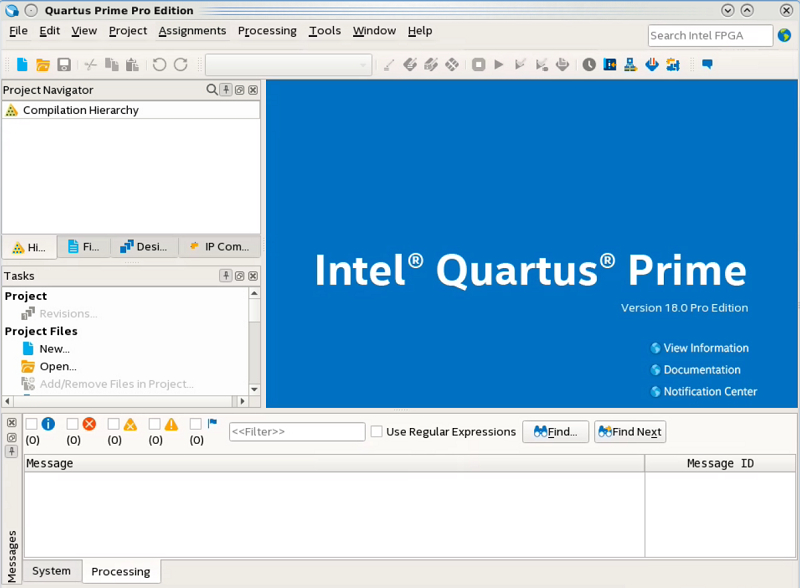Click the Notification Center link
Image resolution: width=800 pixels, height=588 pixels.
[x=710, y=391]
